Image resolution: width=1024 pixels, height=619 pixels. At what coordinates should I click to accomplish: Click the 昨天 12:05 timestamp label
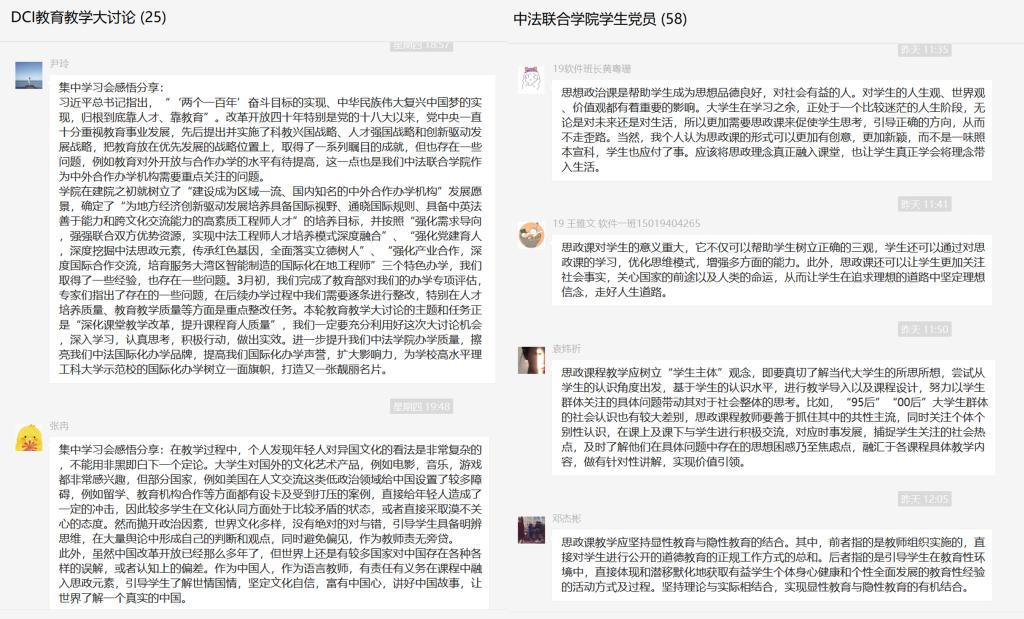924,499
